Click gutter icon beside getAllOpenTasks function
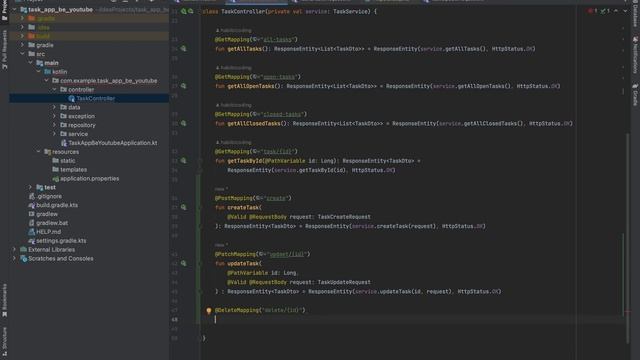The height and width of the screenshot is (360, 640). pyautogui.click(x=184, y=86)
